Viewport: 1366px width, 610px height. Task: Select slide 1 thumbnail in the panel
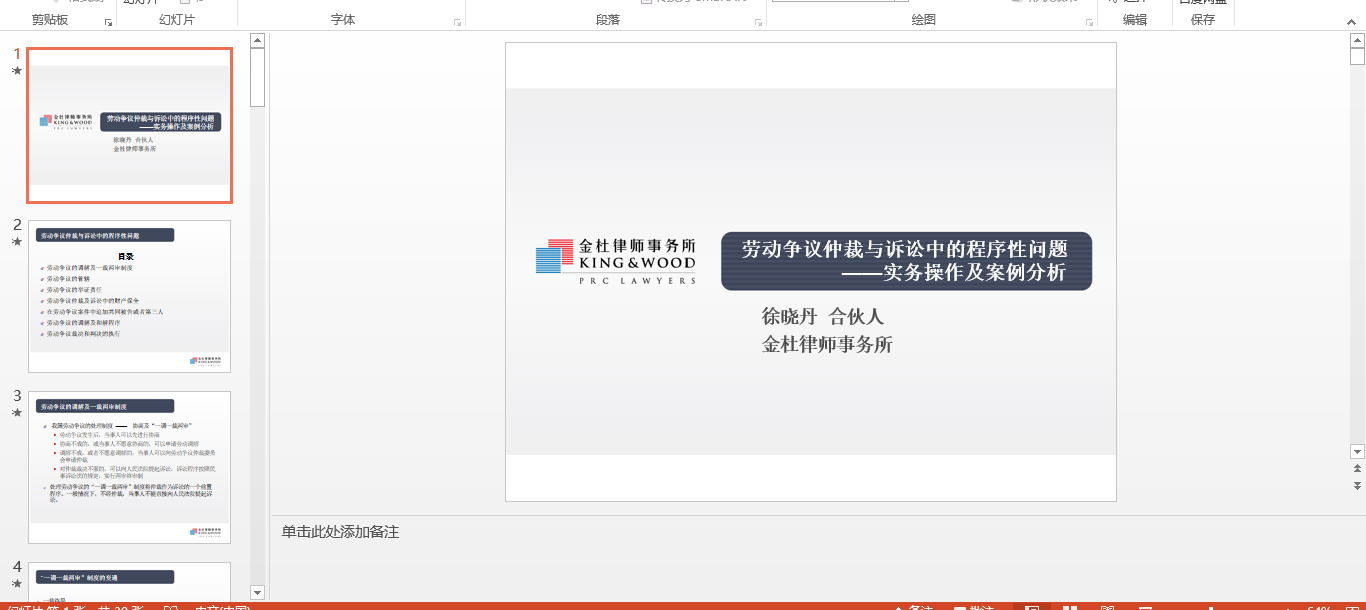pos(130,125)
